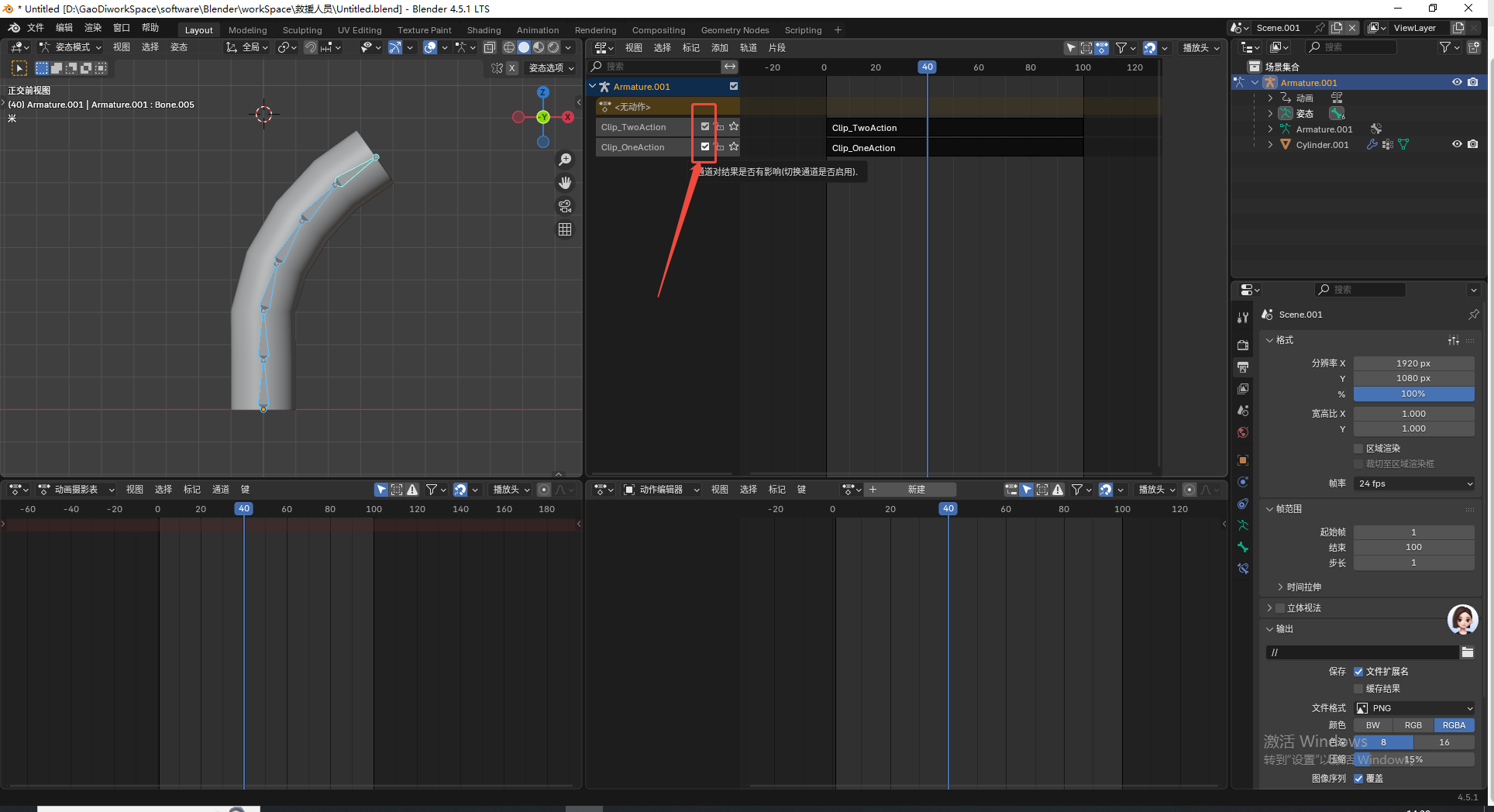1494x812 pixels.
Task: Click the 新建 button in action editor
Action: 916,490
